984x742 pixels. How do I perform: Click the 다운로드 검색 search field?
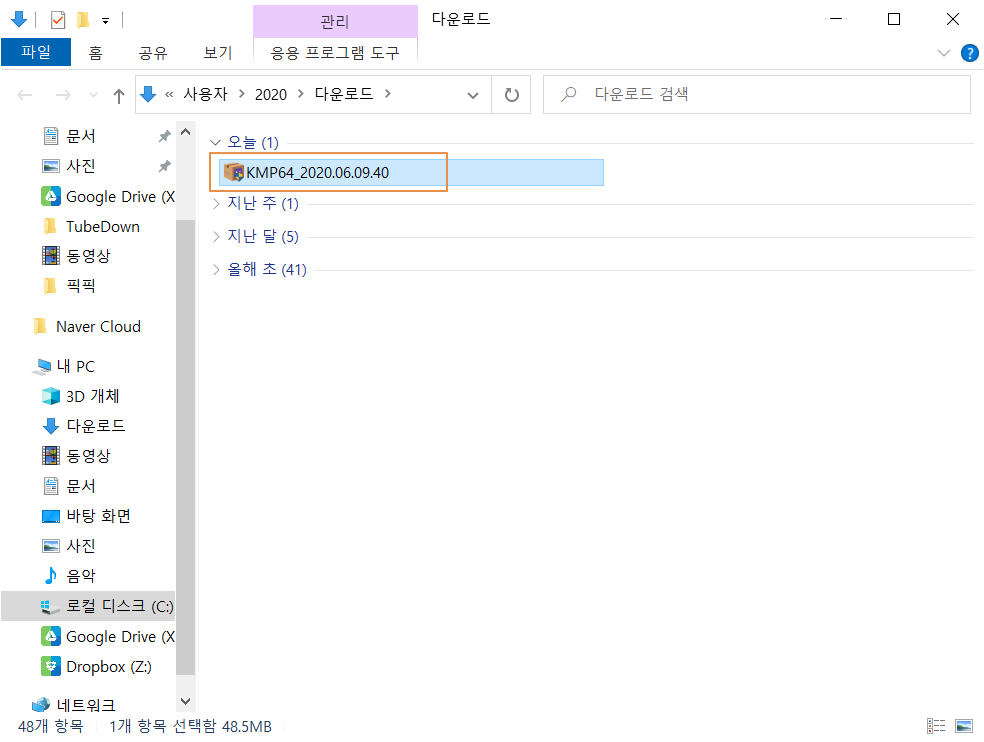pos(757,95)
